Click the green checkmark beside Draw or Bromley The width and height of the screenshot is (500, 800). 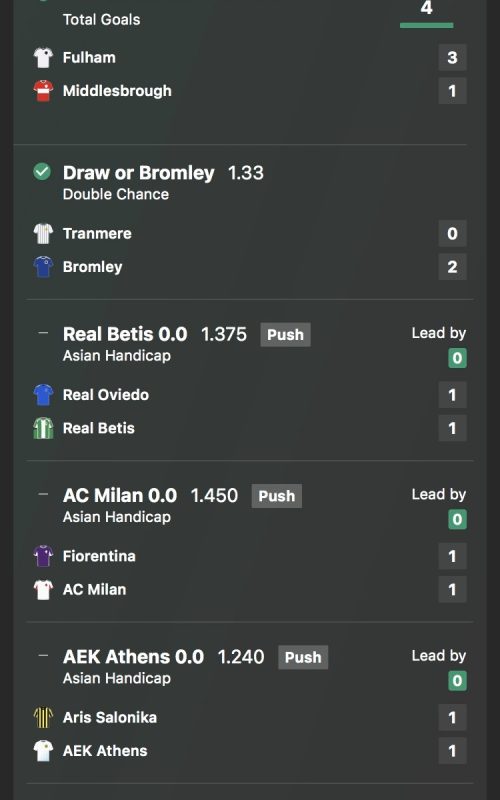[42, 171]
